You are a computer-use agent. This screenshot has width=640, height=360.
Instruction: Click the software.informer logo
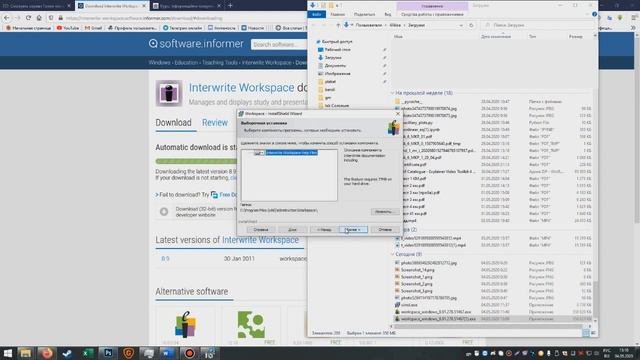click(x=196, y=44)
